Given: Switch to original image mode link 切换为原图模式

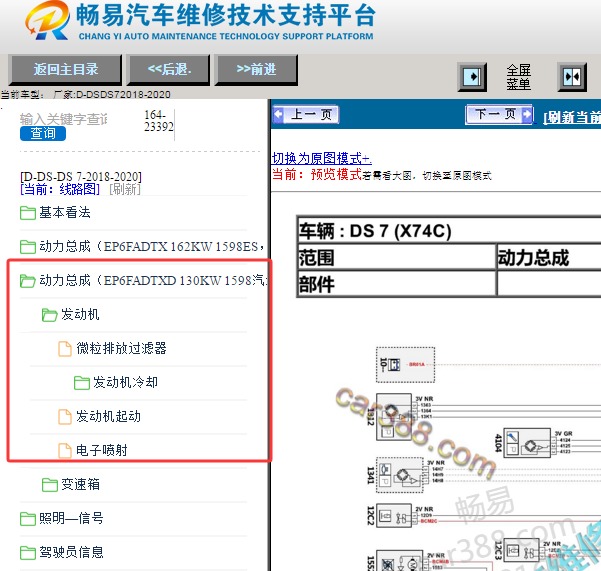Looking at the screenshot, I should (321, 158).
